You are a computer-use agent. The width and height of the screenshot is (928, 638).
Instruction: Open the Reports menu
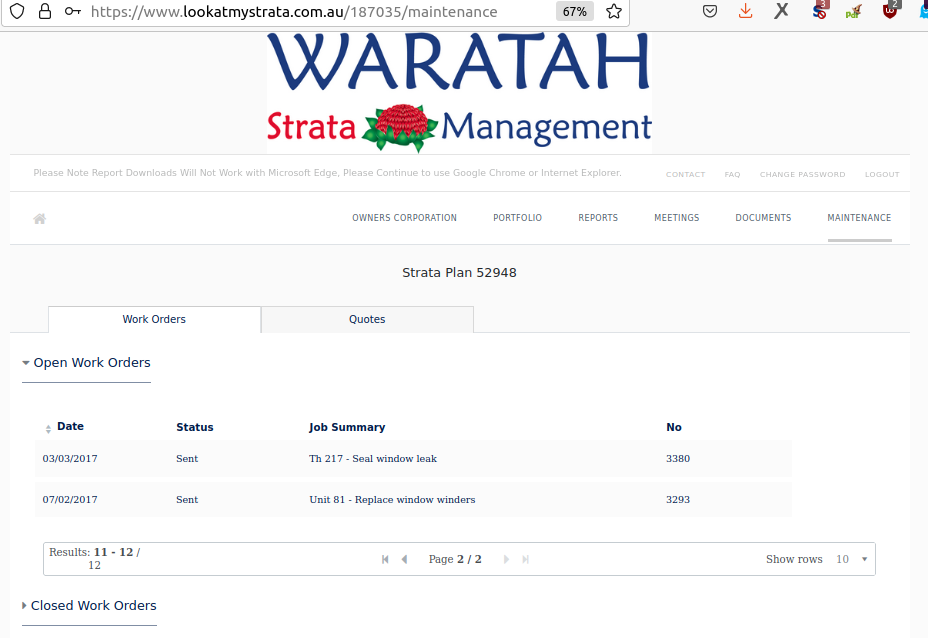pyautogui.click(x=598, y=218)
